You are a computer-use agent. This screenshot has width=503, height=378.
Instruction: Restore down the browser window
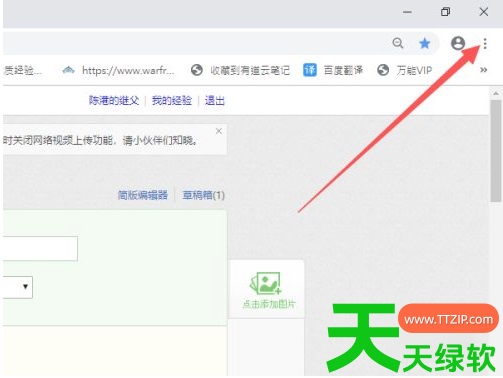(x=445, y=12)
